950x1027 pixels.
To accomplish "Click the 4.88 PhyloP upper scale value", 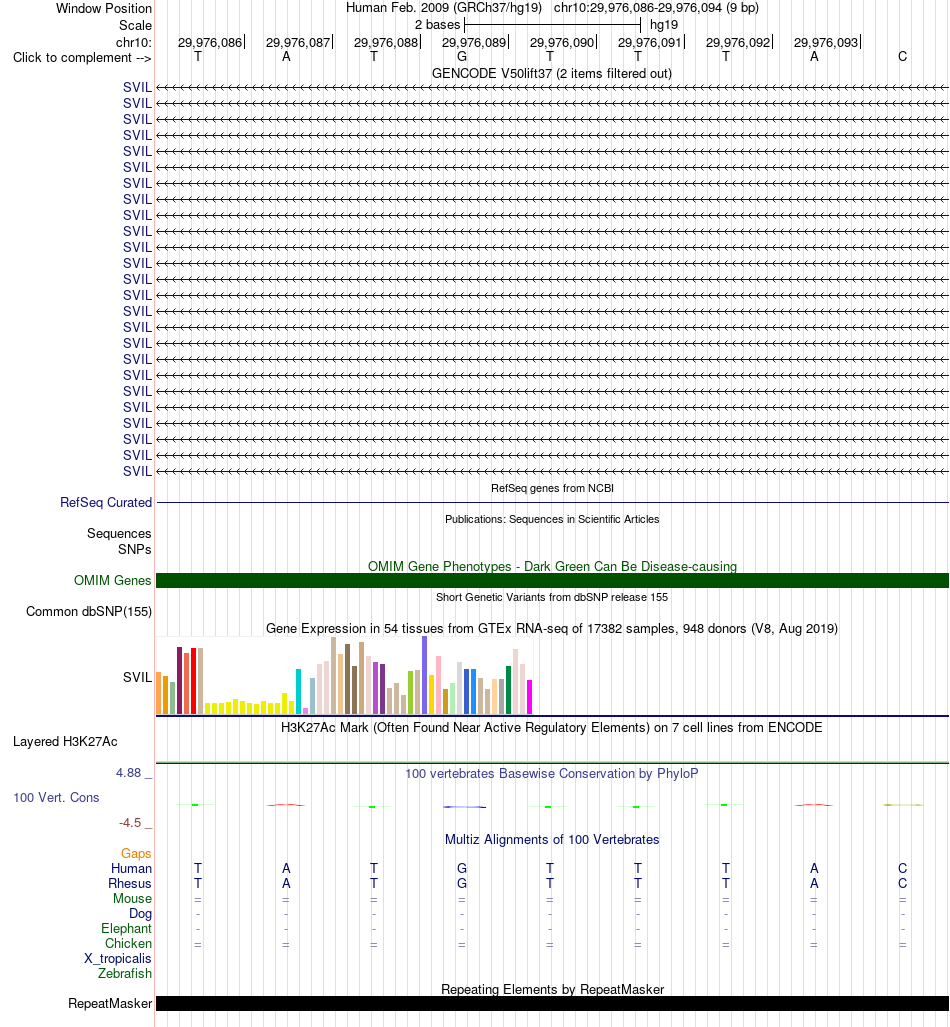I will (128, 773).
